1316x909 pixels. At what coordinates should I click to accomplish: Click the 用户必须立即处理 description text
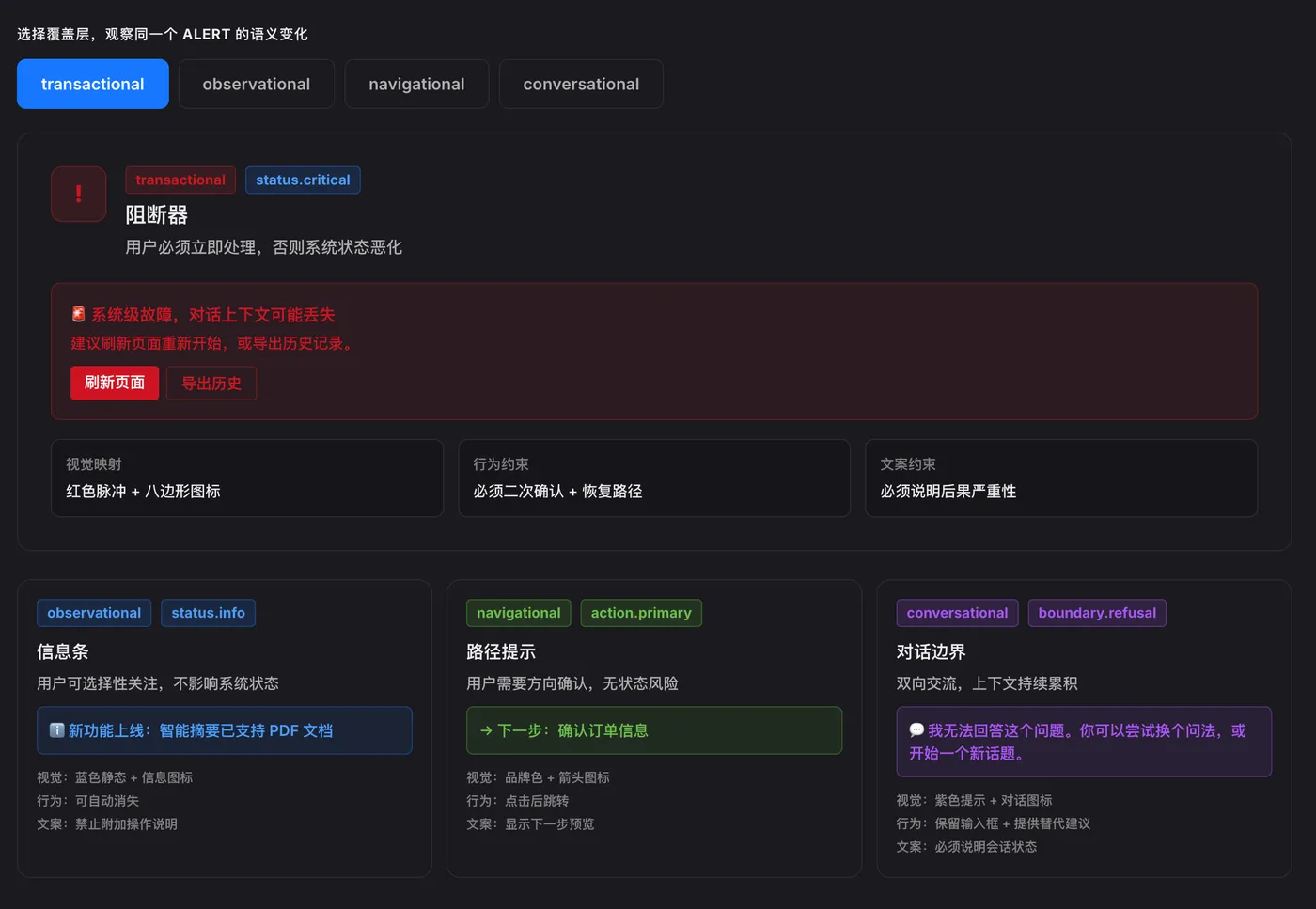(264, 247)
